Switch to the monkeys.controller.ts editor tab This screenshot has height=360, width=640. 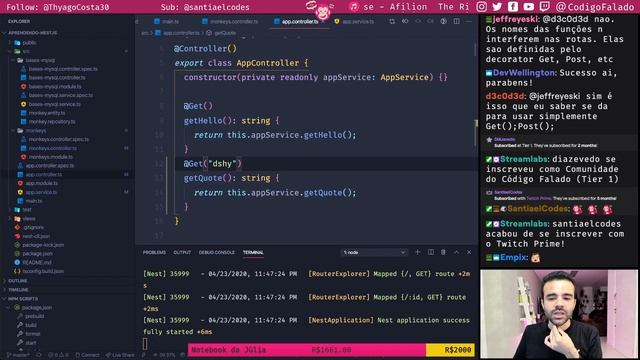coord(230,21)
